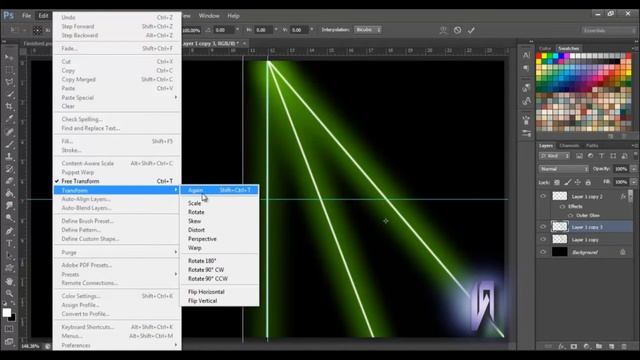The image size is (640, 360).
Task: Select the Zoom tool
Action: tap(9, 293)
